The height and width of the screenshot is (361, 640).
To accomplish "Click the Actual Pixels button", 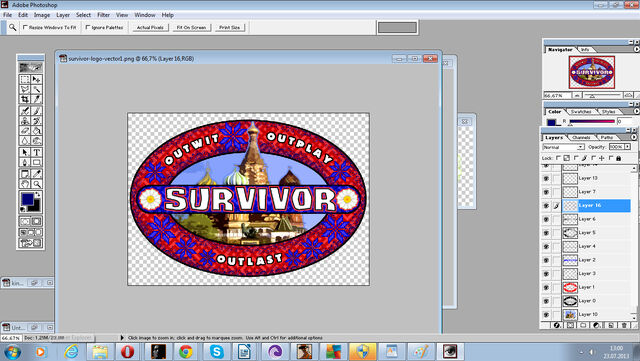I will [x=150, y=27].
